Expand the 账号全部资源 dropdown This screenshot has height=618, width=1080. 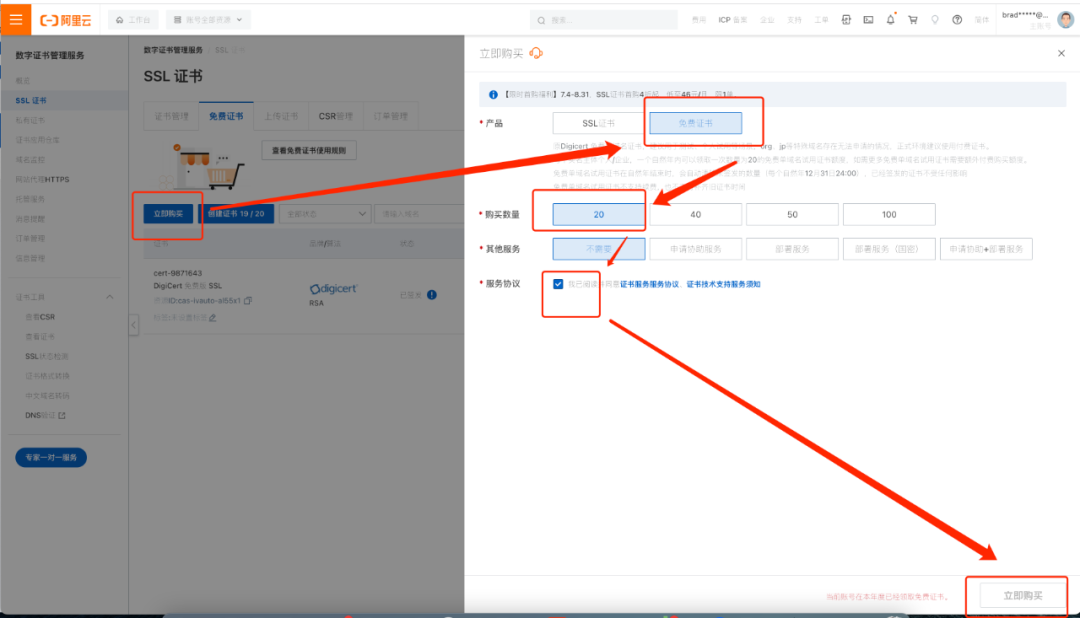pos(208,20)
